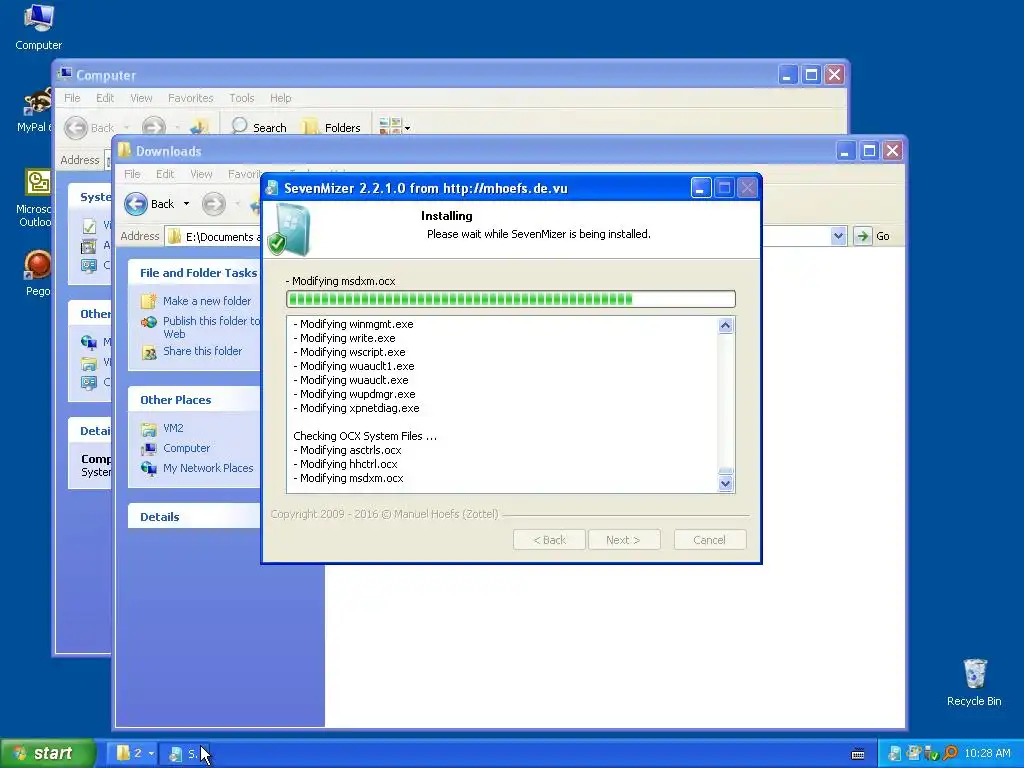This screenshot has height=768, width=1024.
Task: Click the VM2 folder icon
Action: click(x=149, y=429)
